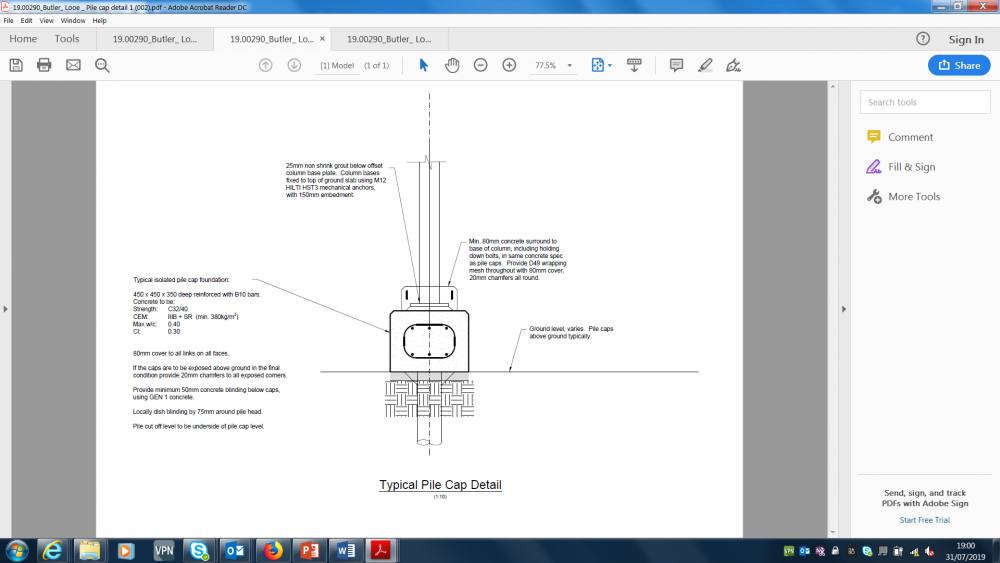Click the scrolling mode toolbar icon

click(634, 65)
